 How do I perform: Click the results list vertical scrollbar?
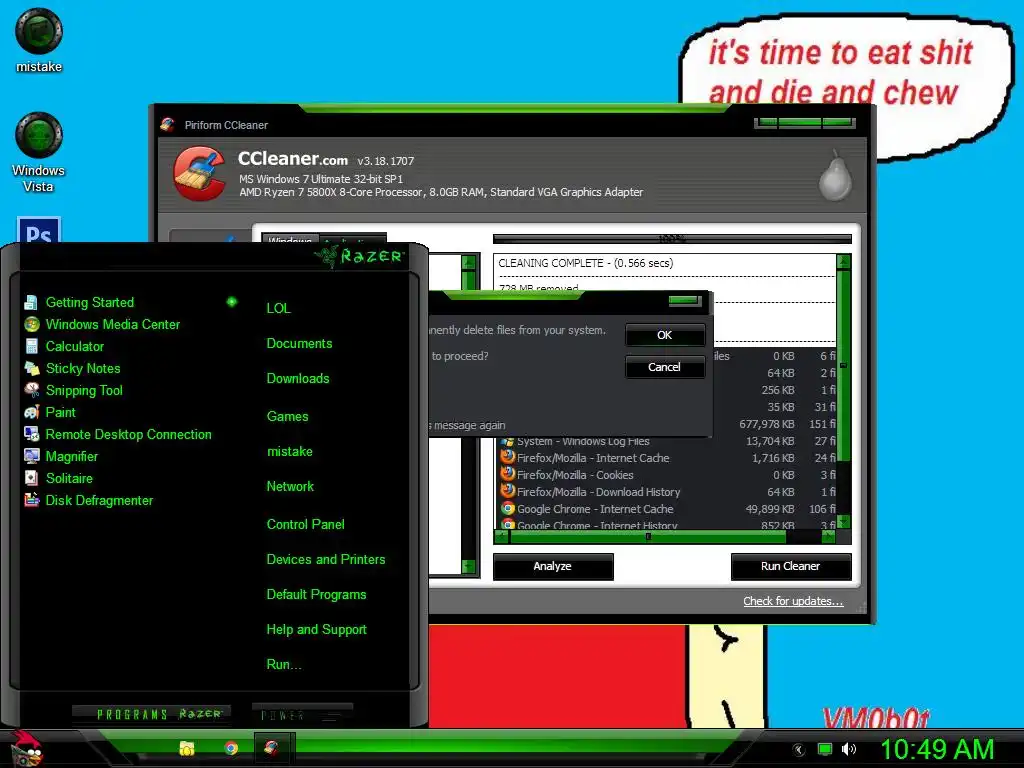point(844,392)
